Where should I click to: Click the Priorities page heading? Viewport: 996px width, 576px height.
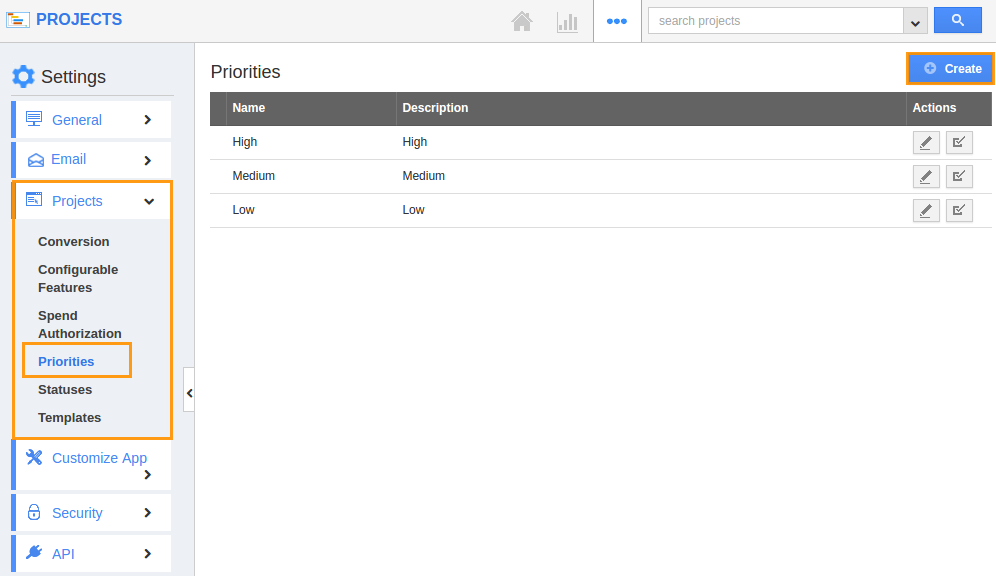245,72
